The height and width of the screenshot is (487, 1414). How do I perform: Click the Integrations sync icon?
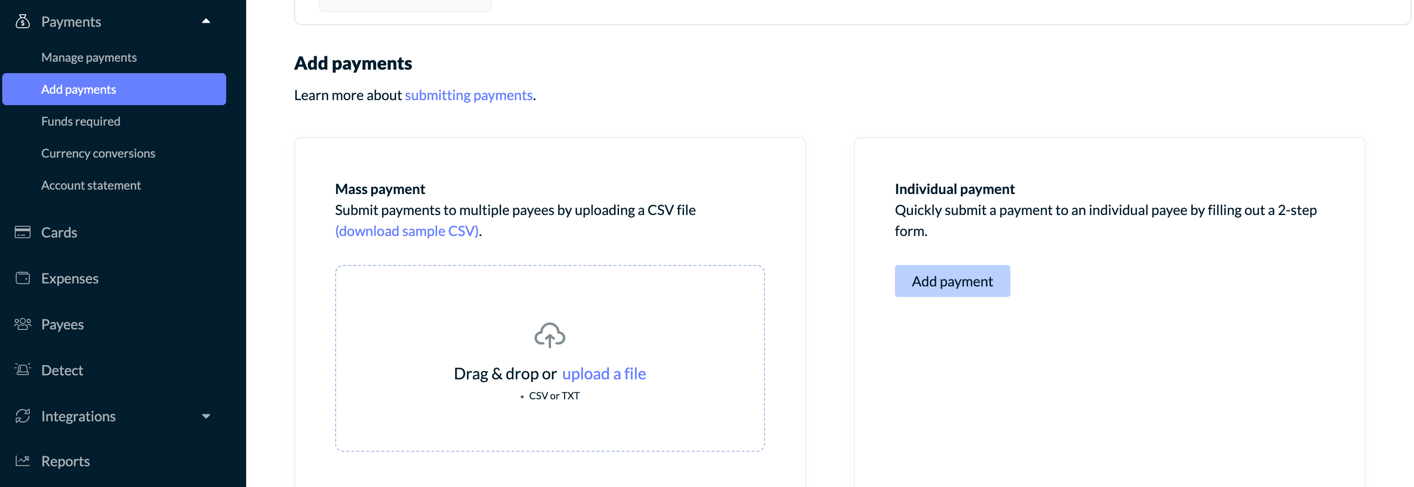[x=22, y=416]
